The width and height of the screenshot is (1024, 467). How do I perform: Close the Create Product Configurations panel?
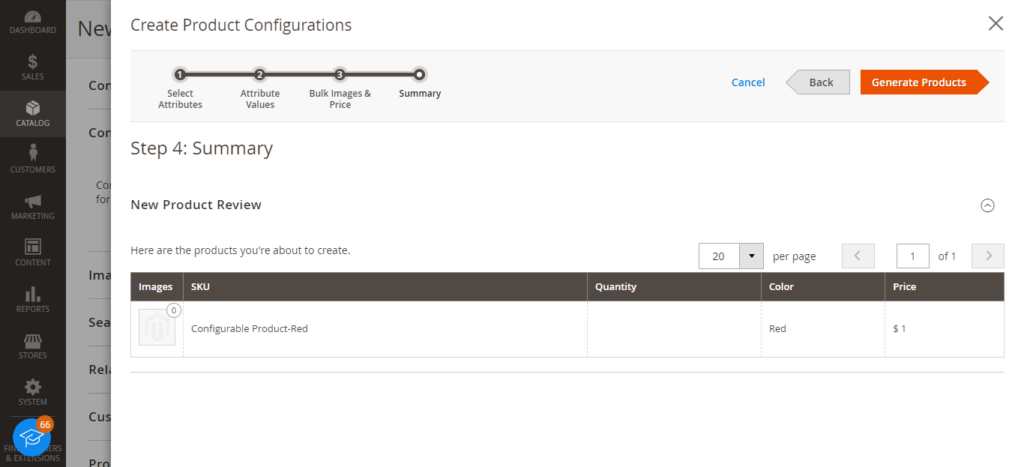click(995, 24)
